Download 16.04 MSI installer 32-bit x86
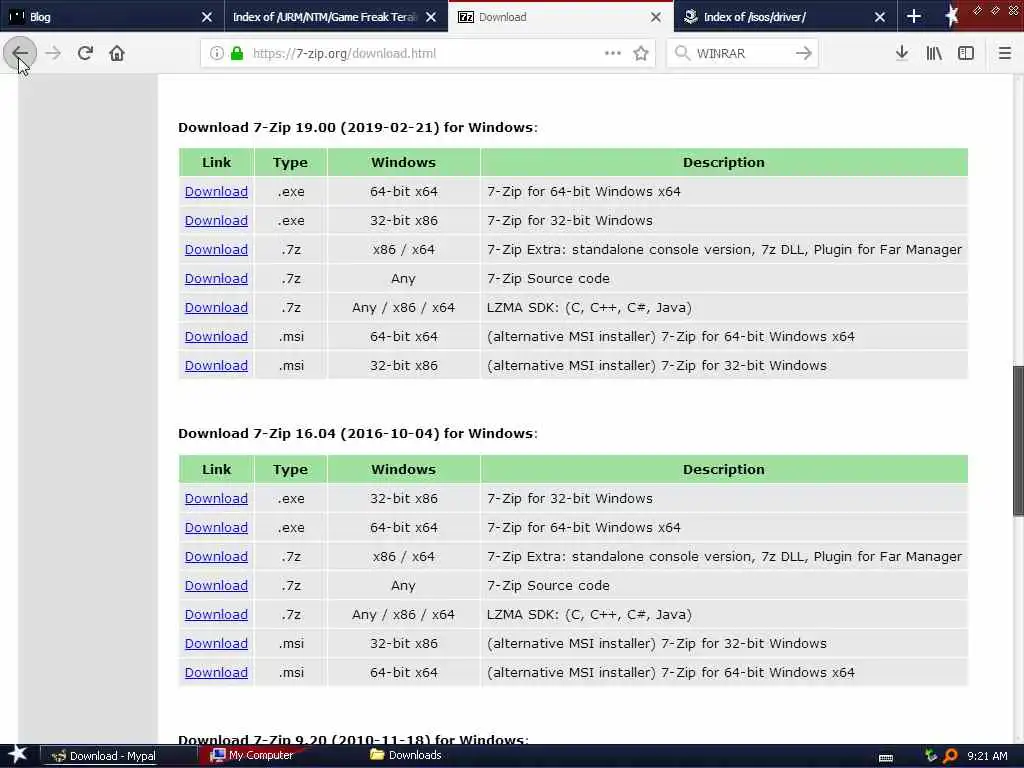 point(216,643)
